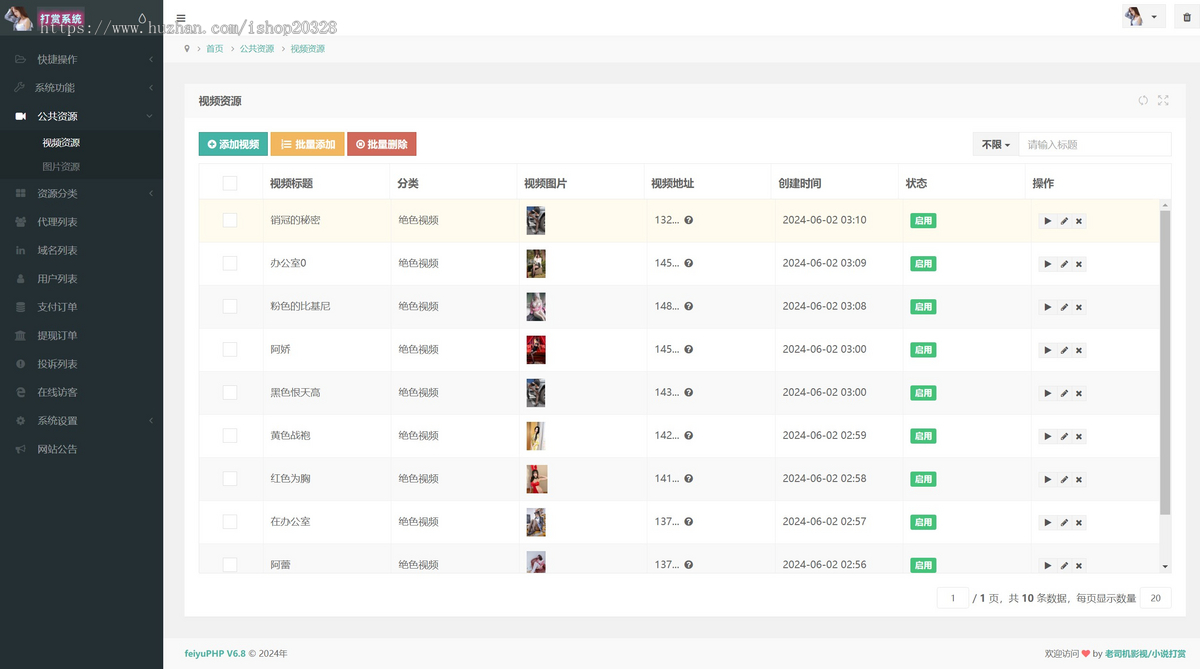Click help icon beside 黄色战袍 video address
Viewport: 1200px width, 669px height.
[689, 436]
